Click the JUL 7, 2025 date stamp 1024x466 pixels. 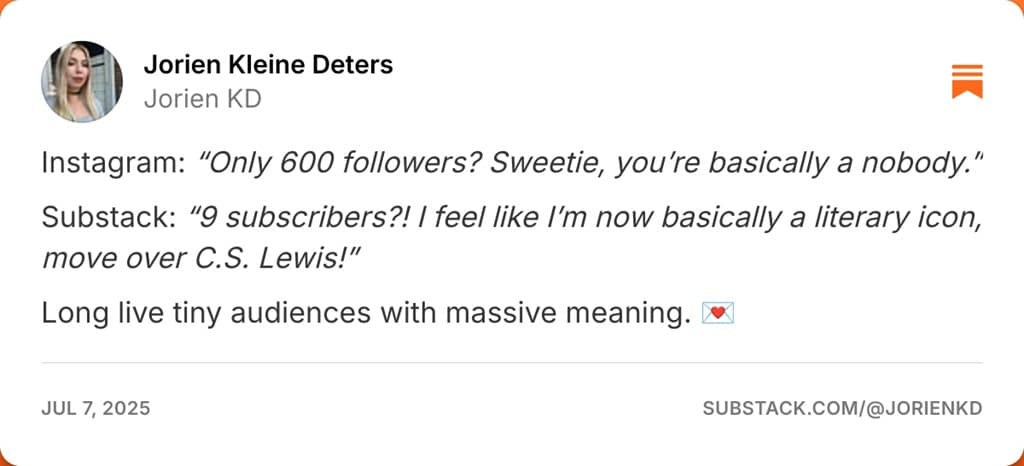click(96, 409)
